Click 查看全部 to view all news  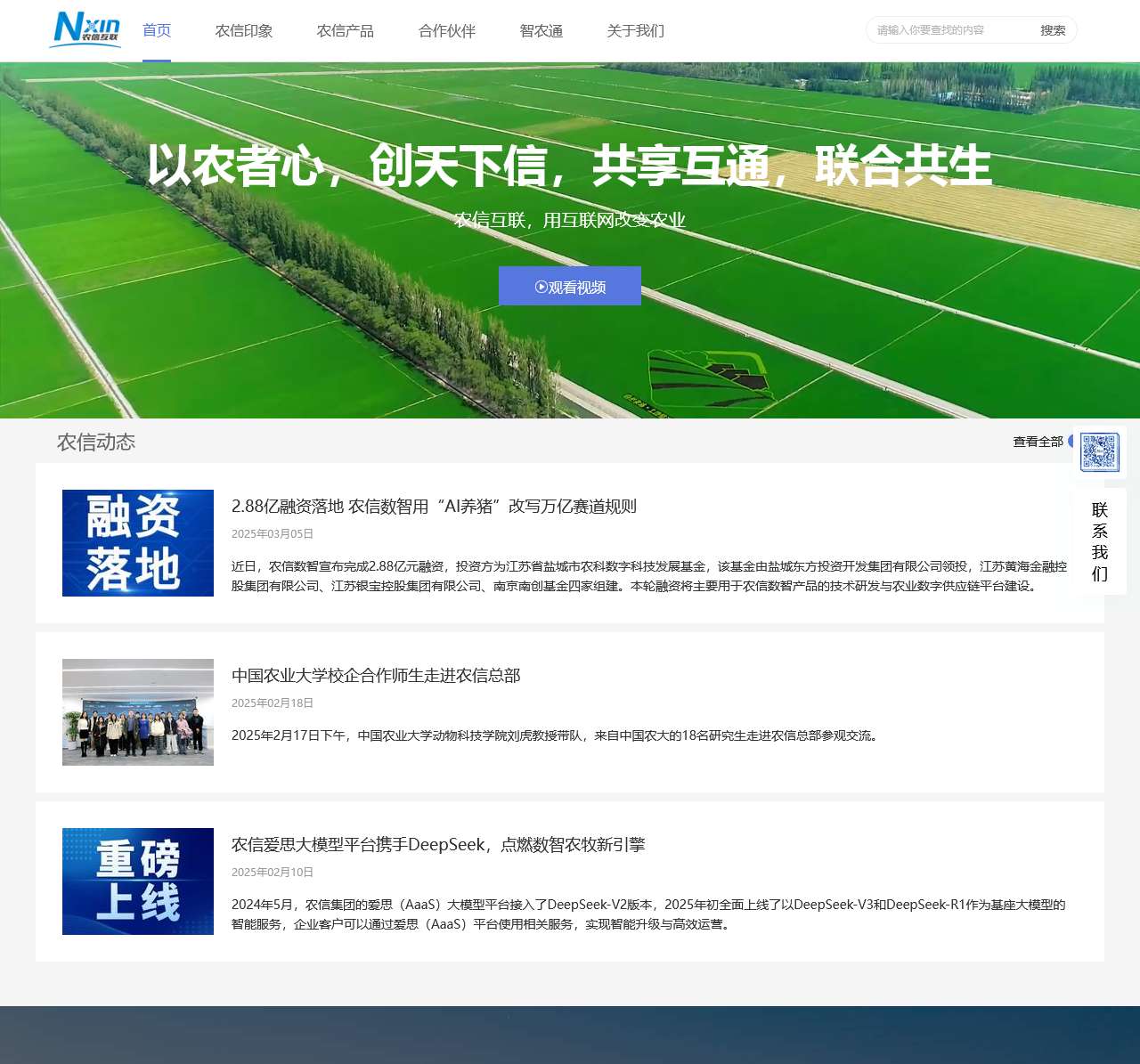click(x=1038, y=442)
